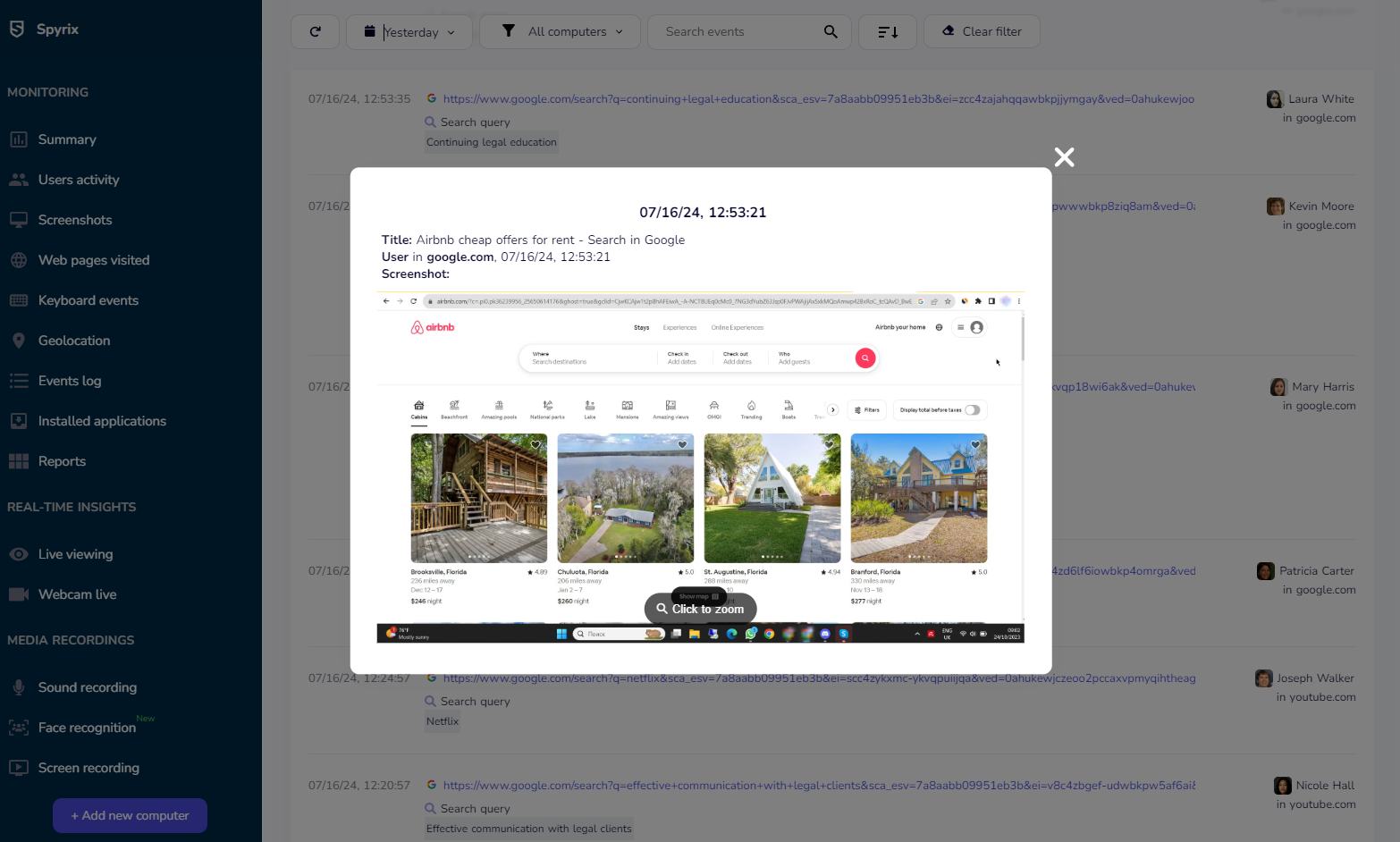Click to zoom the screenshot
The height and width of the screenshot is (842, 1400).
[x=700, y=609]
